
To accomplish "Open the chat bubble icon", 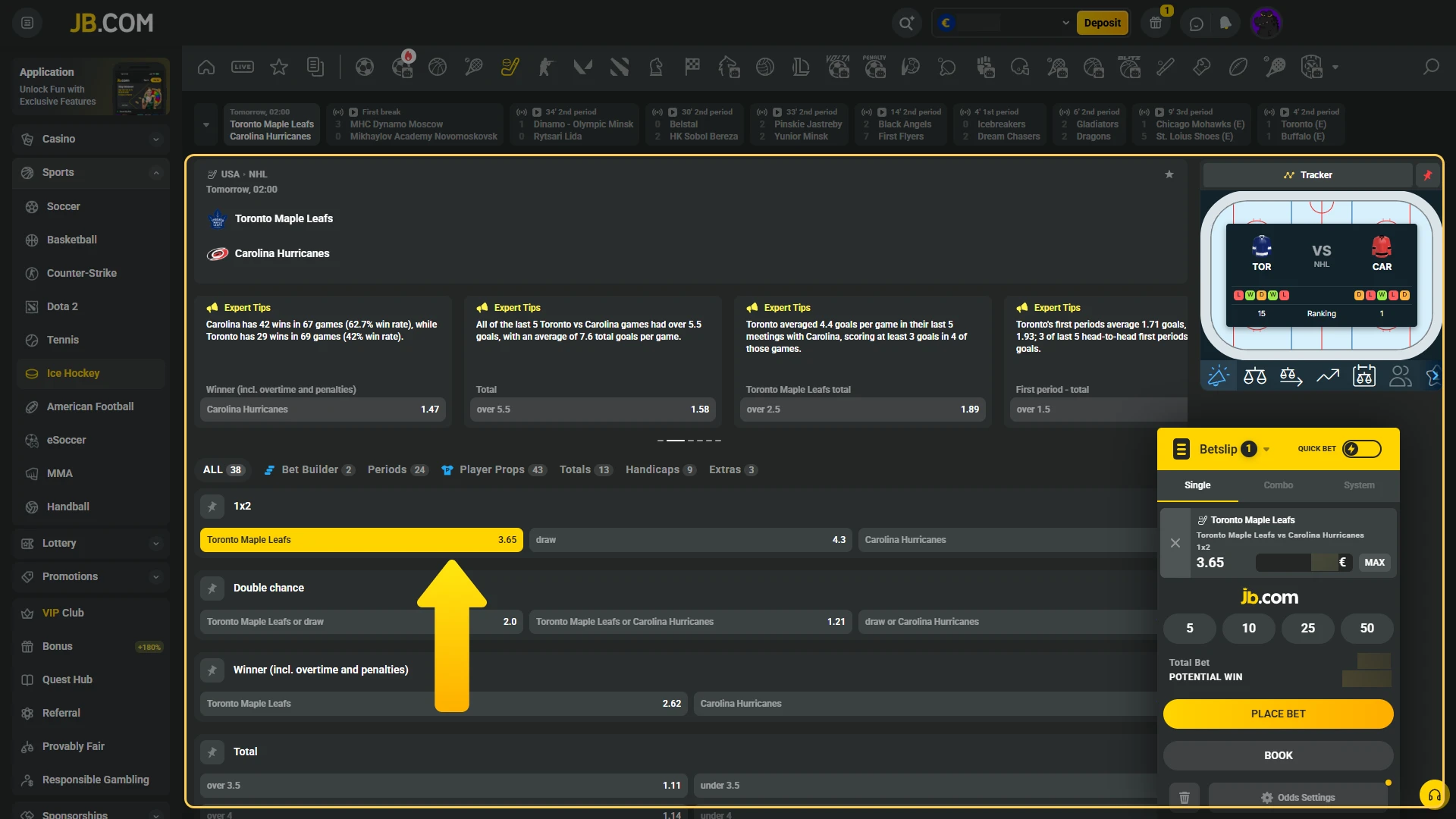I will 1197,24.
